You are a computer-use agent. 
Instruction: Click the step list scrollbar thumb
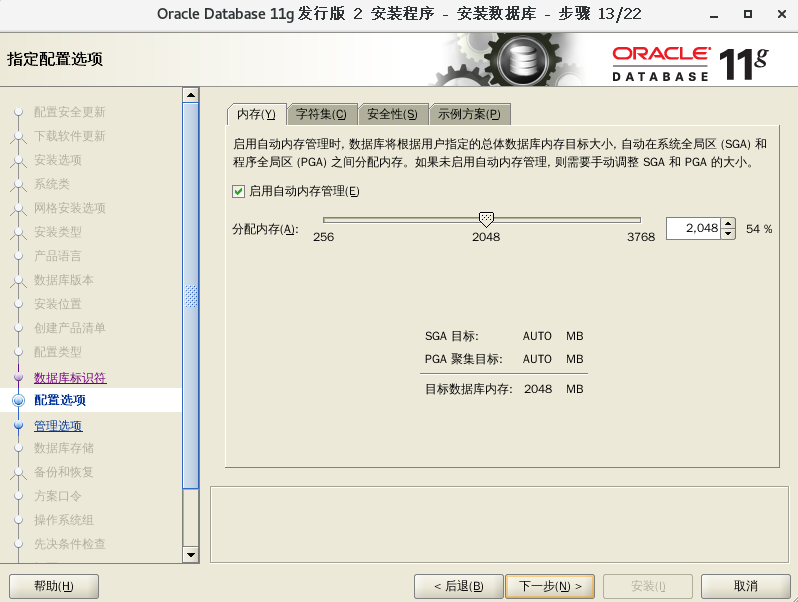coord(191,296)
